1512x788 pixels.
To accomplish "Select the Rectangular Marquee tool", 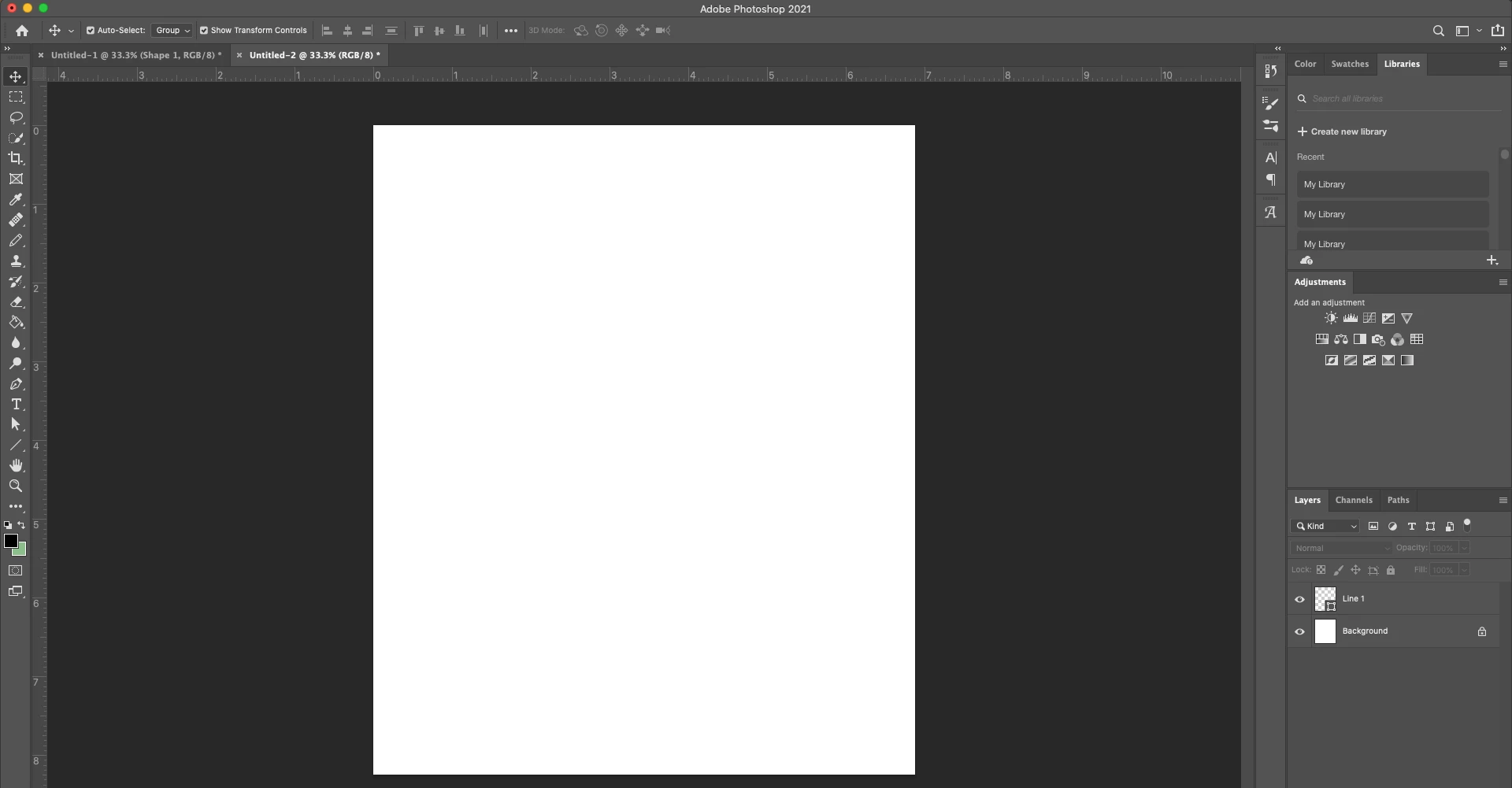I will (16, 97).
